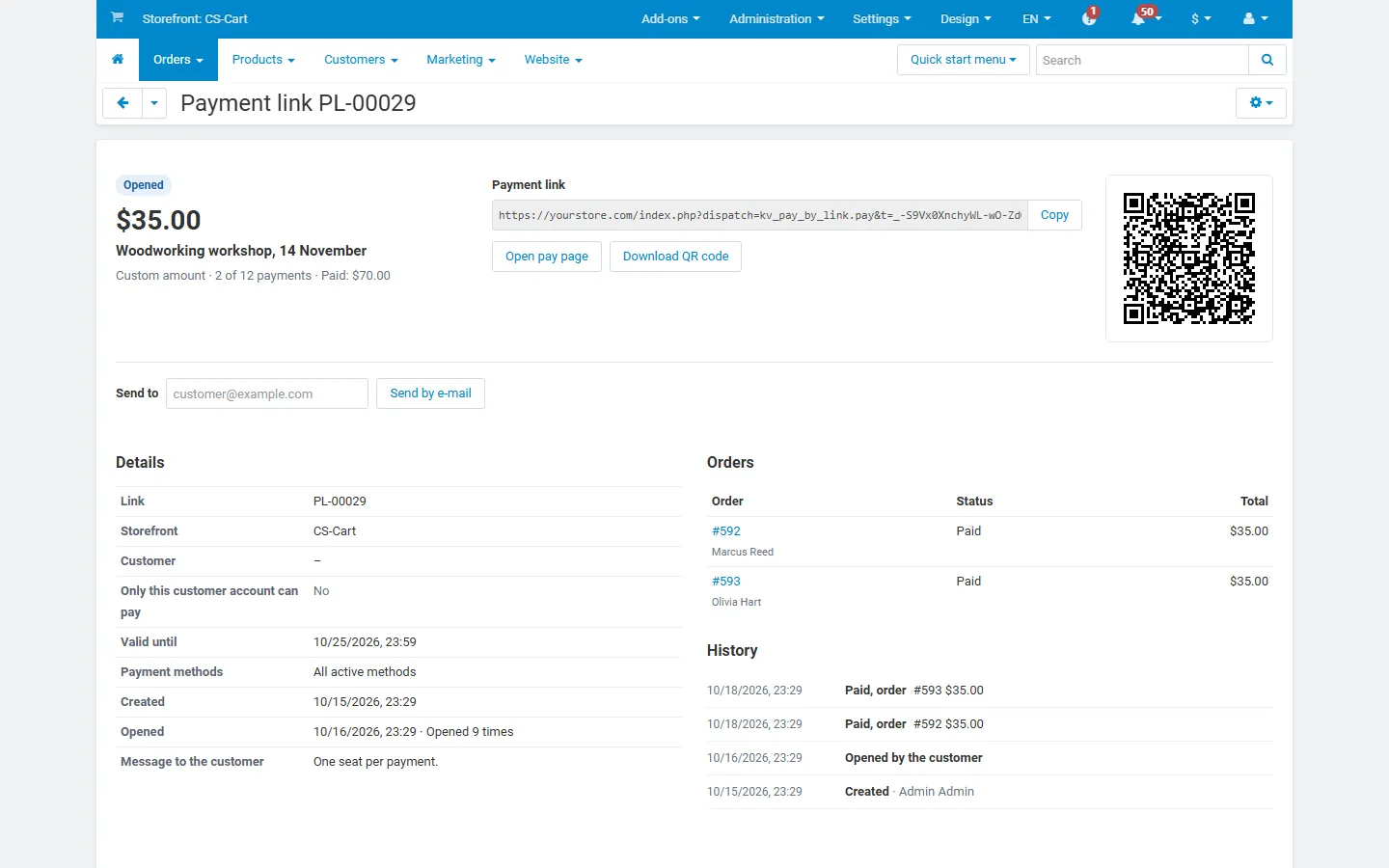Image resolution: width=1389 pixels, height=868 pixels.
Task: Click Send by e-mail
Action: tap(430, 393)
